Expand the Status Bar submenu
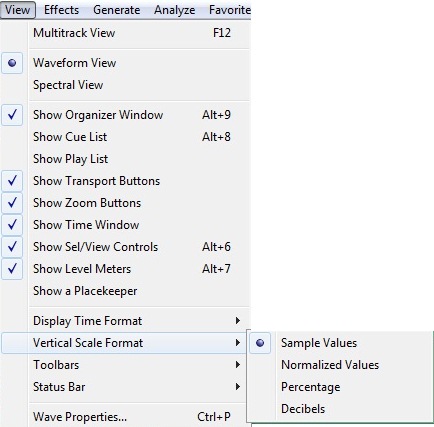Image resolution: width=434 pixels, height=427 pixels. 126,387
